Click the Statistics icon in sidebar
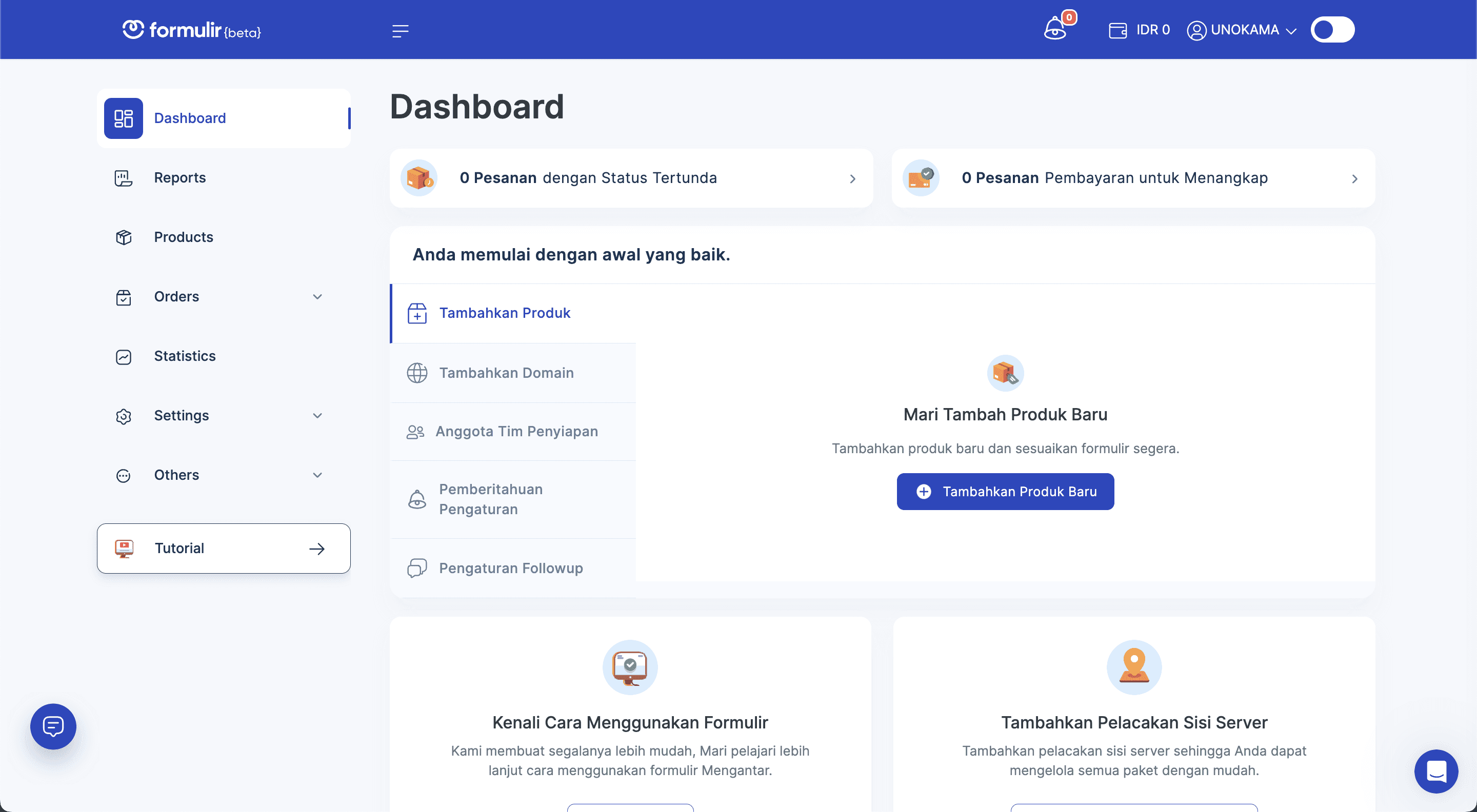 [x=124, y=356]
